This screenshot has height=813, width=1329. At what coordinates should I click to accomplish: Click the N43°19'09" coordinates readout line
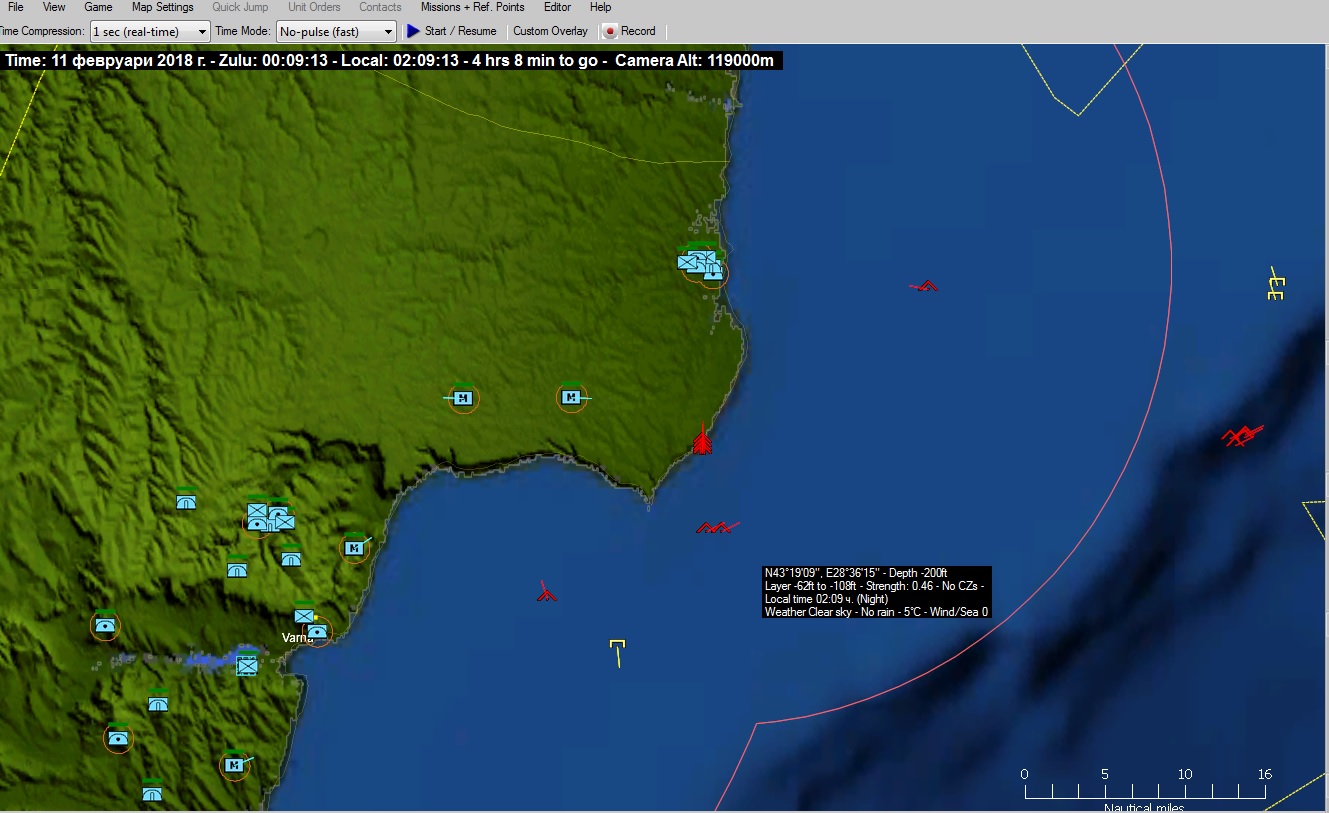click(856, 573)
